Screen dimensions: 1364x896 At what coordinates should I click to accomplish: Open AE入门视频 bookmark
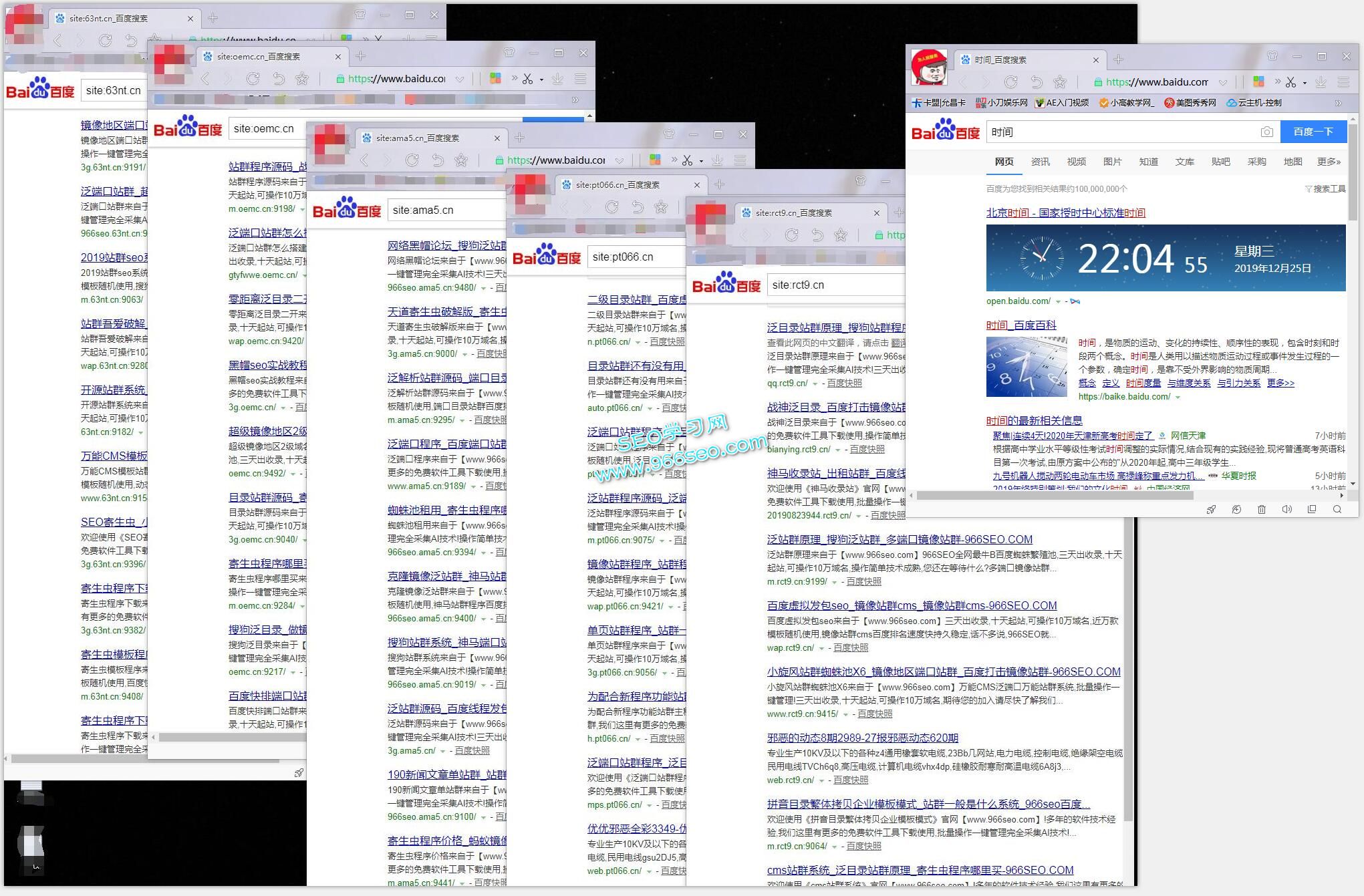(1062, 103)
